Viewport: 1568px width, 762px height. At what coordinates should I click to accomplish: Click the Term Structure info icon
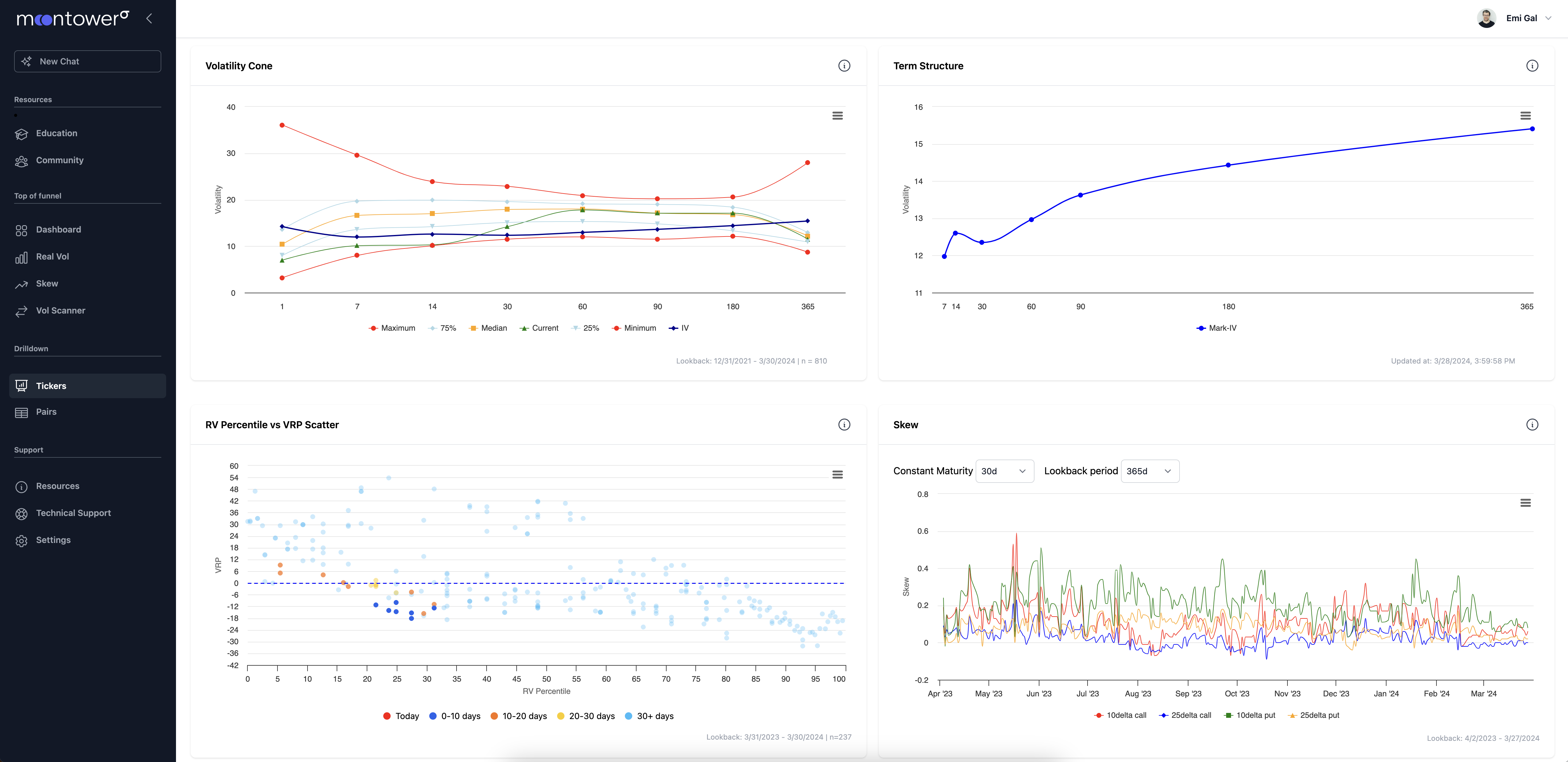[1532, 66]
